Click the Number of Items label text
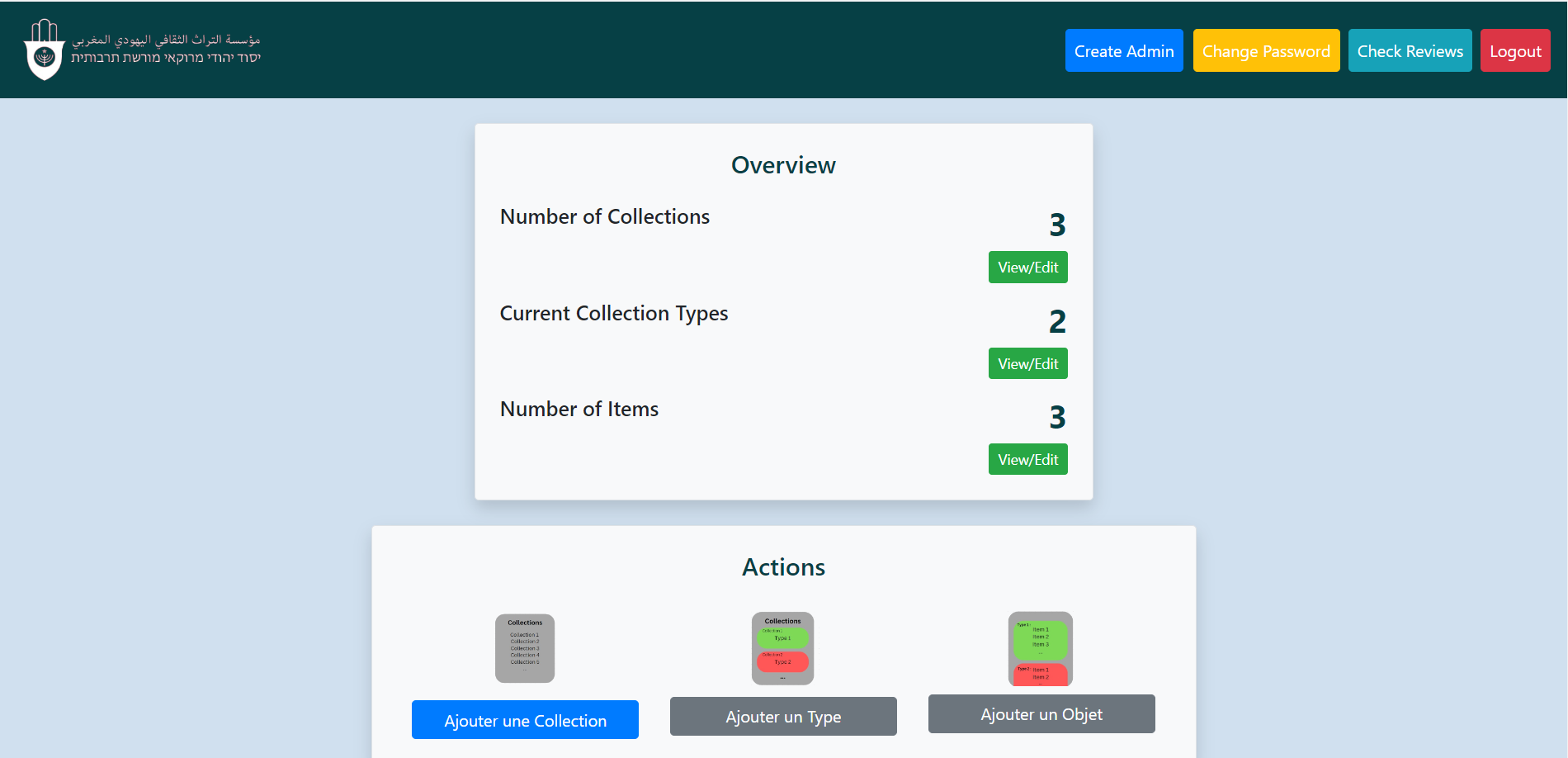 pyautogui.click(x=579, y=410)
